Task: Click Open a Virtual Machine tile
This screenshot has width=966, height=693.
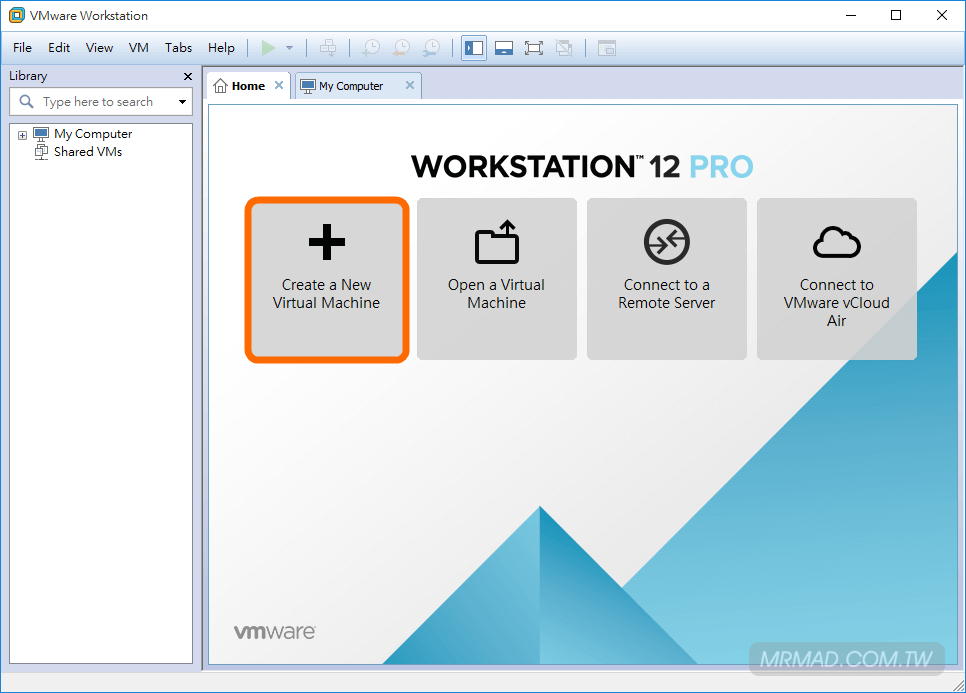Action: point(497,279)
